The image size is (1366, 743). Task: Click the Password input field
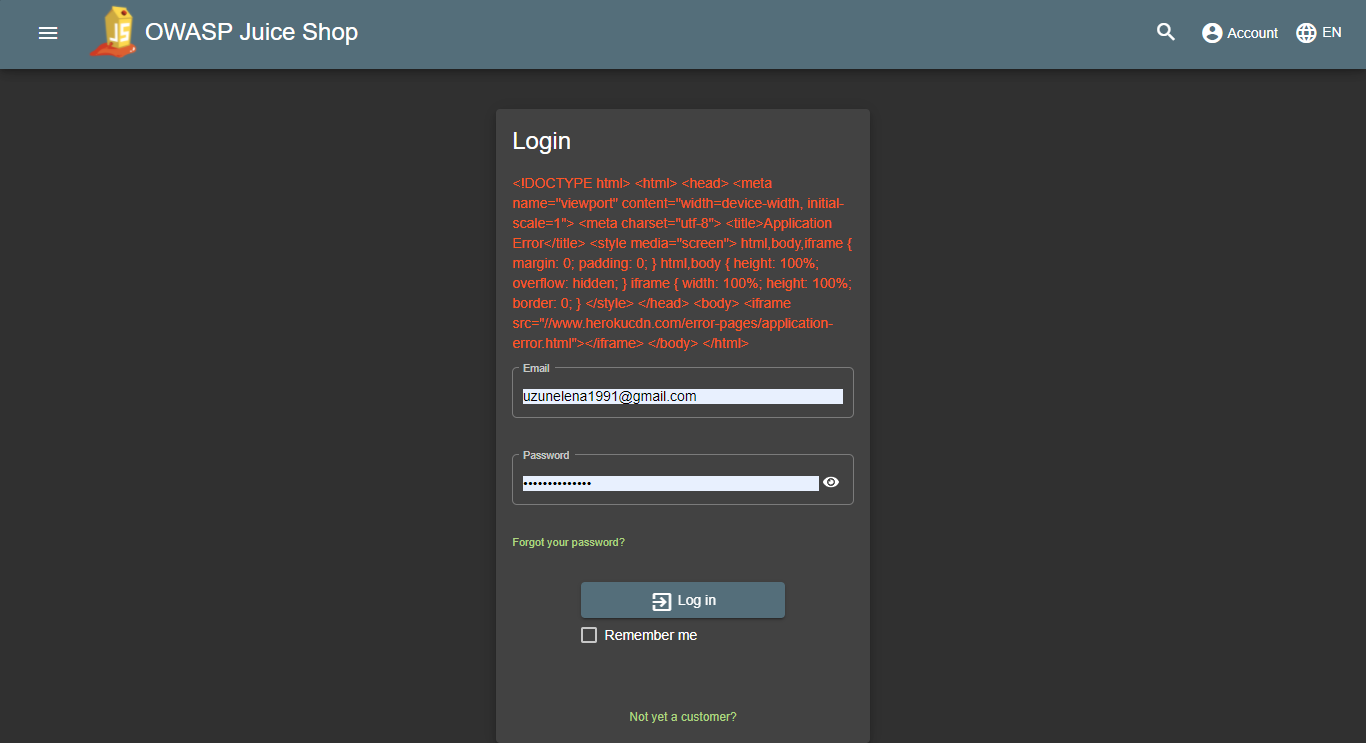click(670, 482)
